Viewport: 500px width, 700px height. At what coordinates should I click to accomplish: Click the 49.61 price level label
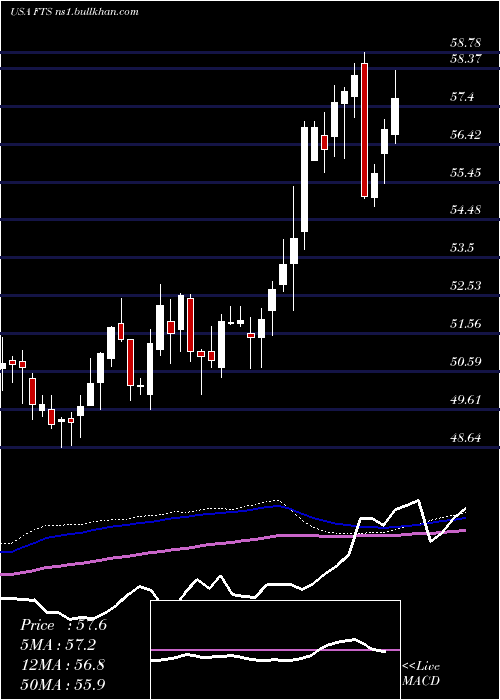point(466,399)
